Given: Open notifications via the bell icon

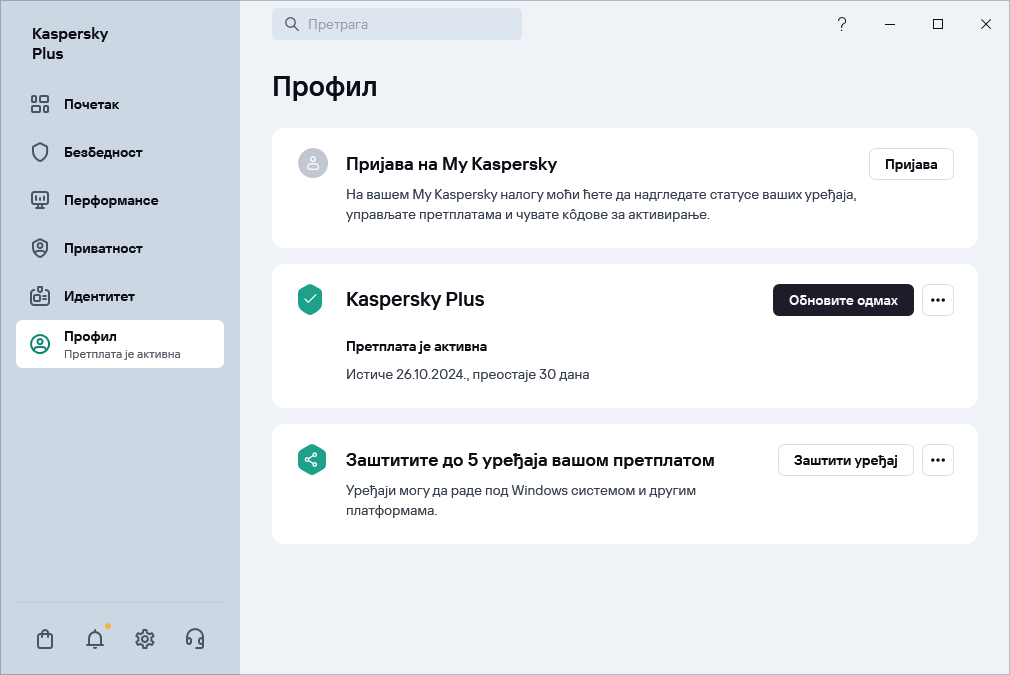Looking at the screenshot, I should [x=94, y=639].
